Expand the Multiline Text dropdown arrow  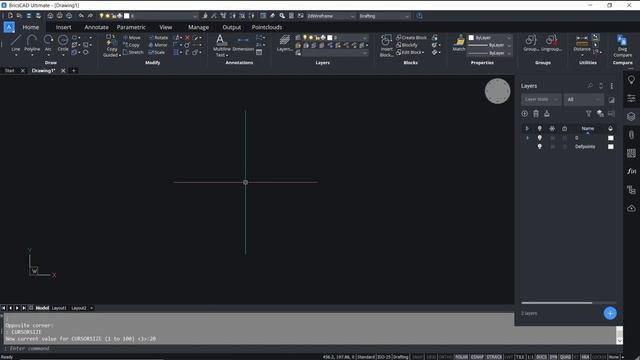(227, 56)
